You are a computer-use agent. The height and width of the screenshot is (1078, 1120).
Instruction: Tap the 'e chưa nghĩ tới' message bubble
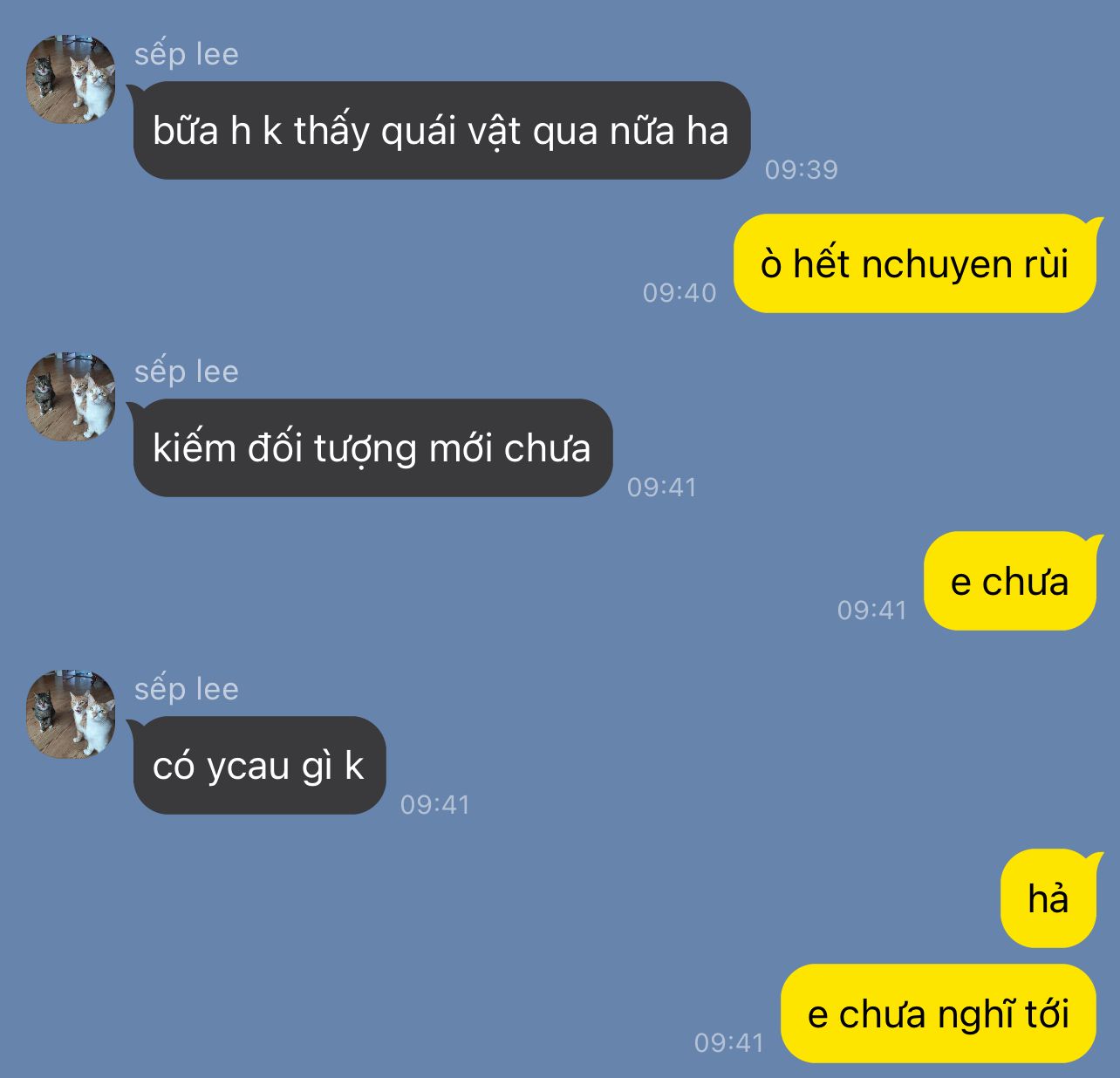coord(939,1013)
